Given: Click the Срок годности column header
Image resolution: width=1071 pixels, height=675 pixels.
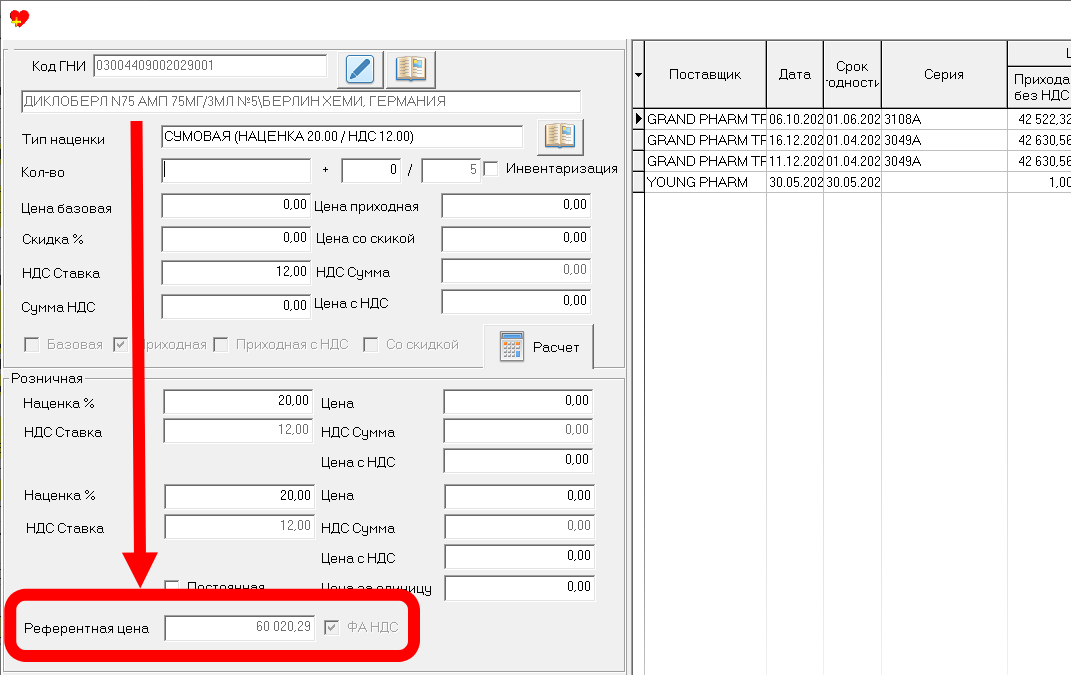Looking at the screenshot, I should pyautogui.click(x=852, y=74).
